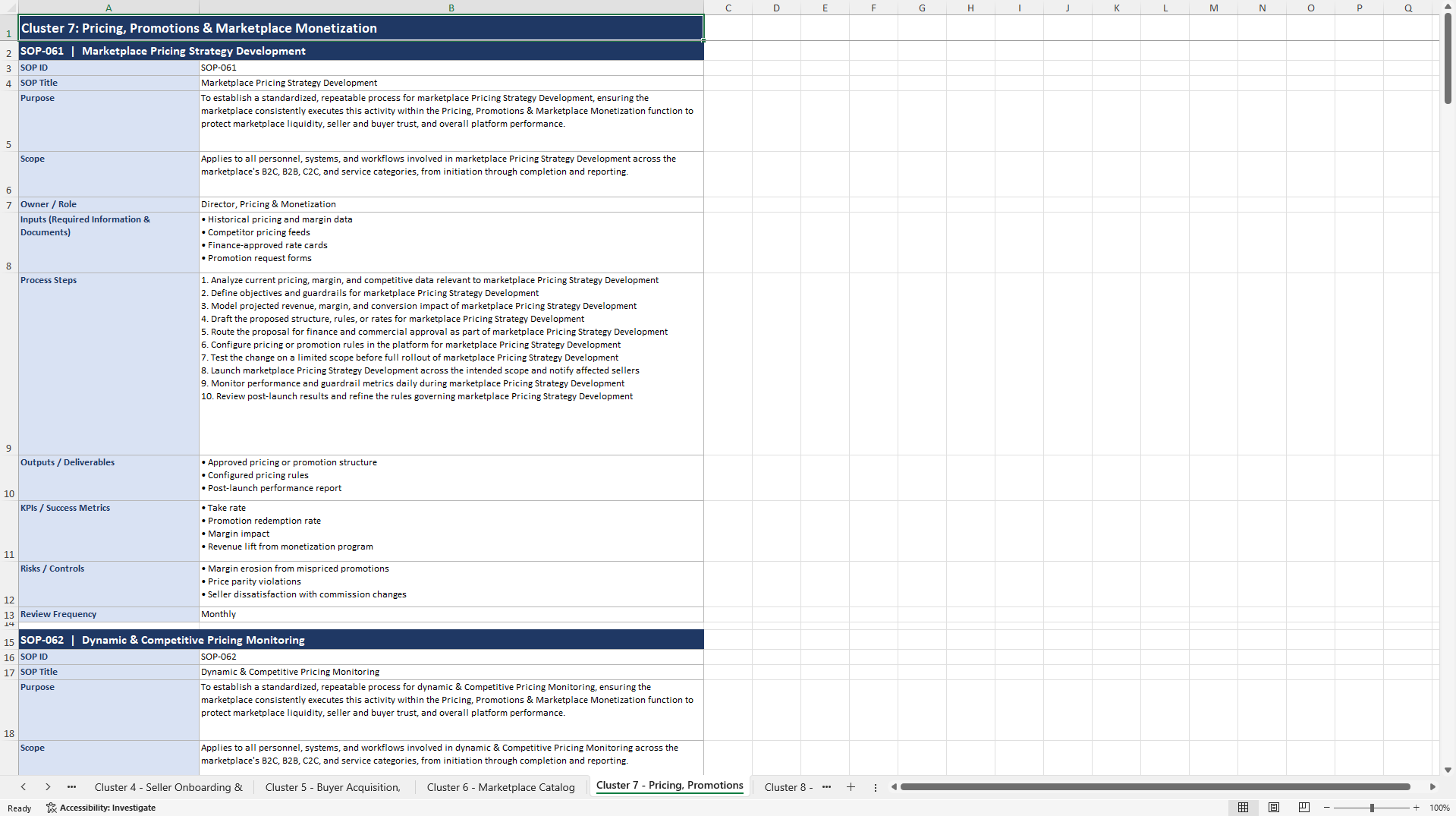The image size is (1456, 816).
Task: Click the vertical scrollbar thumb
Action: [1448, 59]
